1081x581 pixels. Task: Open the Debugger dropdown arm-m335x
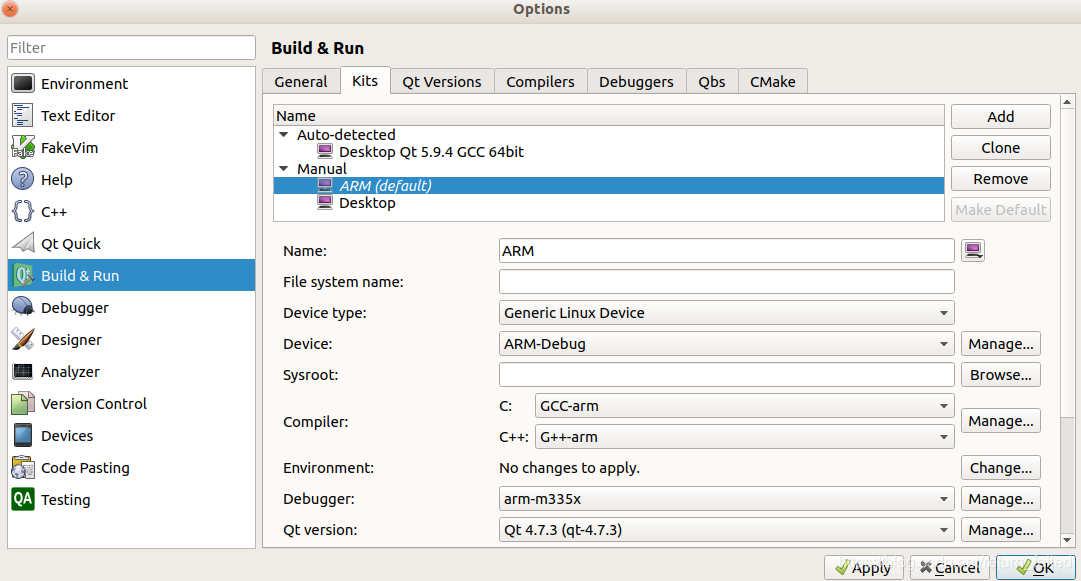coord(727,499)
